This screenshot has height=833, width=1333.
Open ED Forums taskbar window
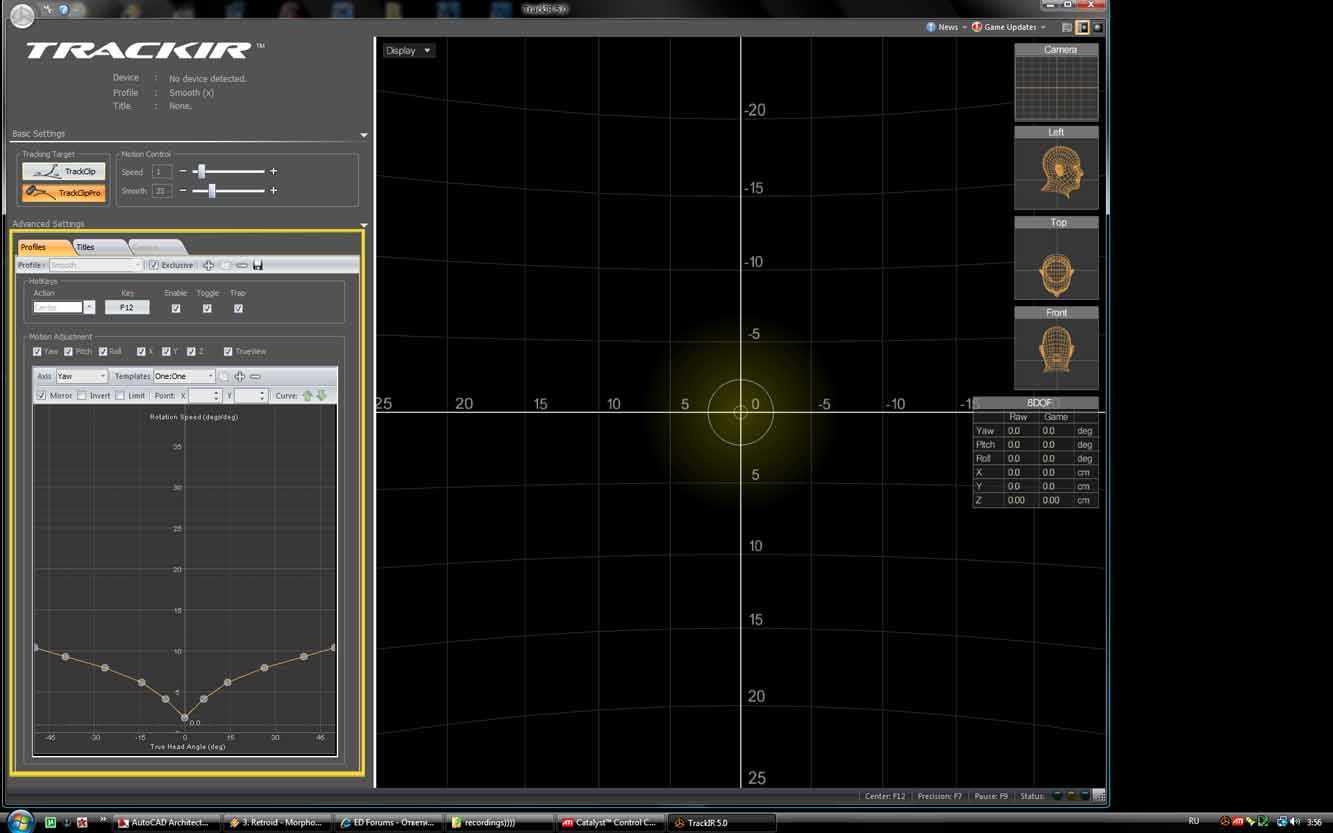click(x=386, y=823)
